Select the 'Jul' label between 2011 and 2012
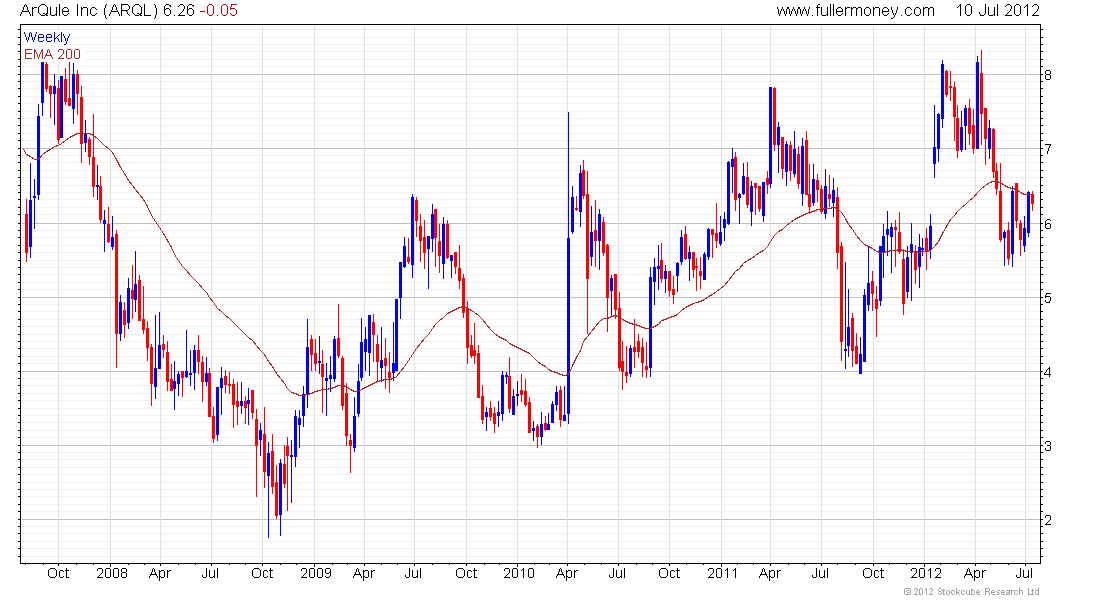This screenshot has height=600, width=1100. pos(820,573)
